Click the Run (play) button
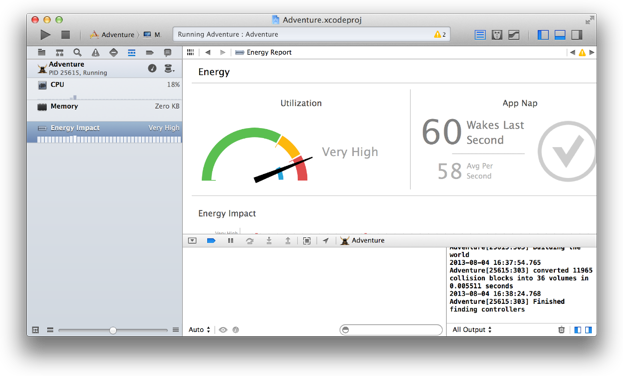Screen dimensions: 623x376 click(45, 35)
